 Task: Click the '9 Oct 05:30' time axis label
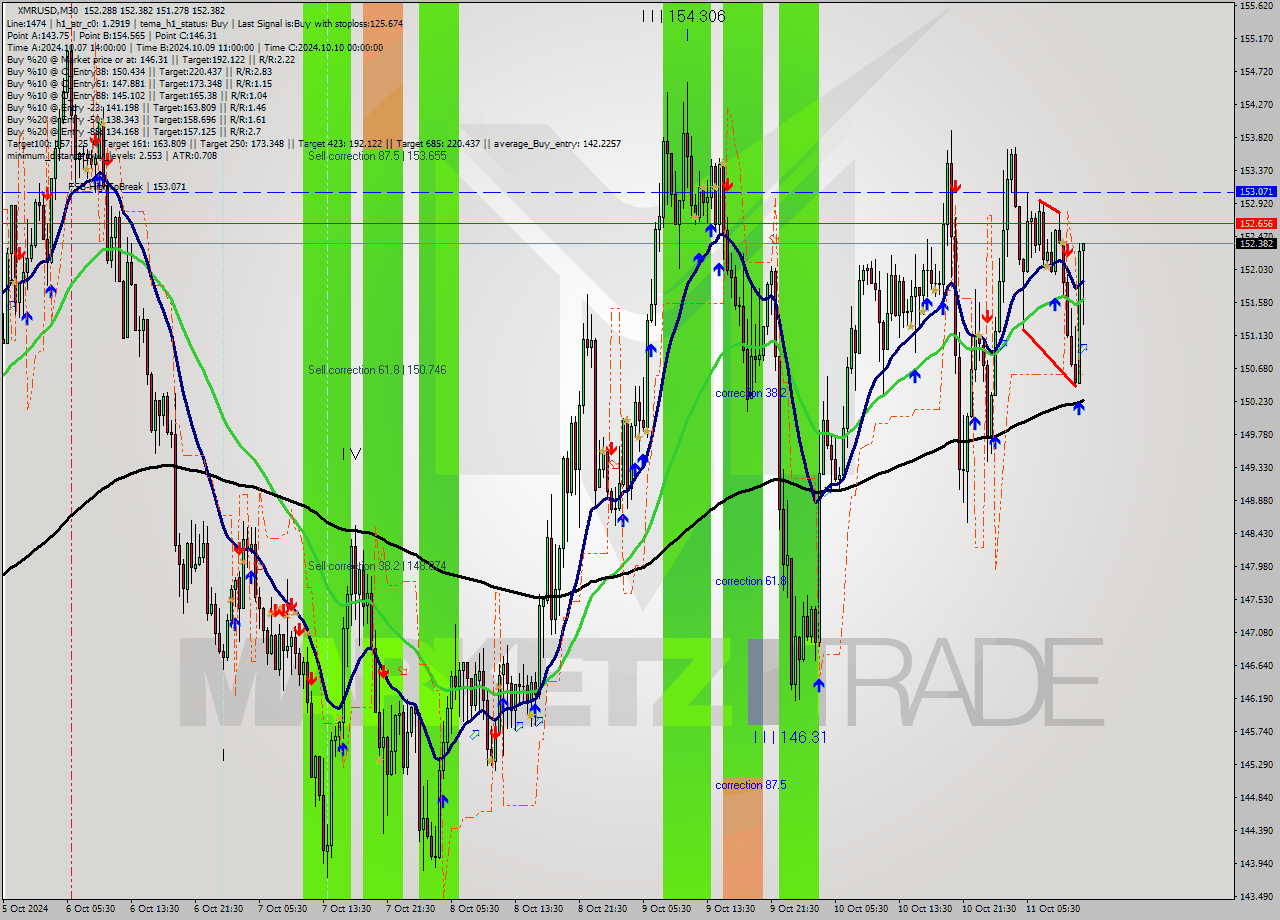coord(666,909)
